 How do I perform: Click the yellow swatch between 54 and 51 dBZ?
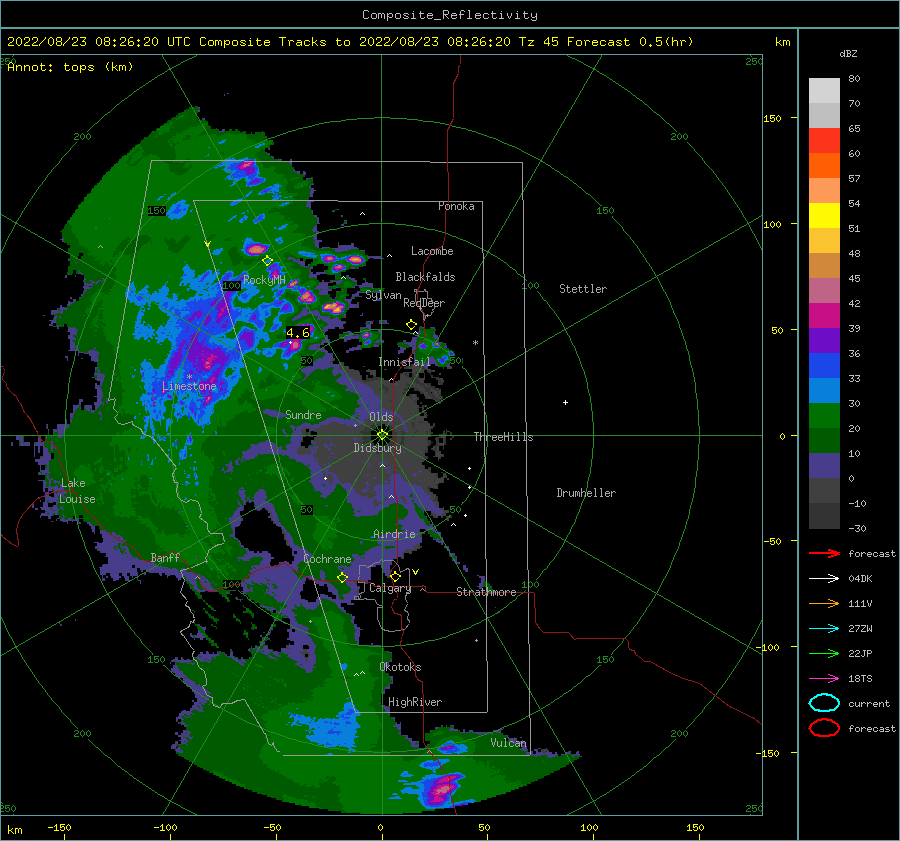824,216
